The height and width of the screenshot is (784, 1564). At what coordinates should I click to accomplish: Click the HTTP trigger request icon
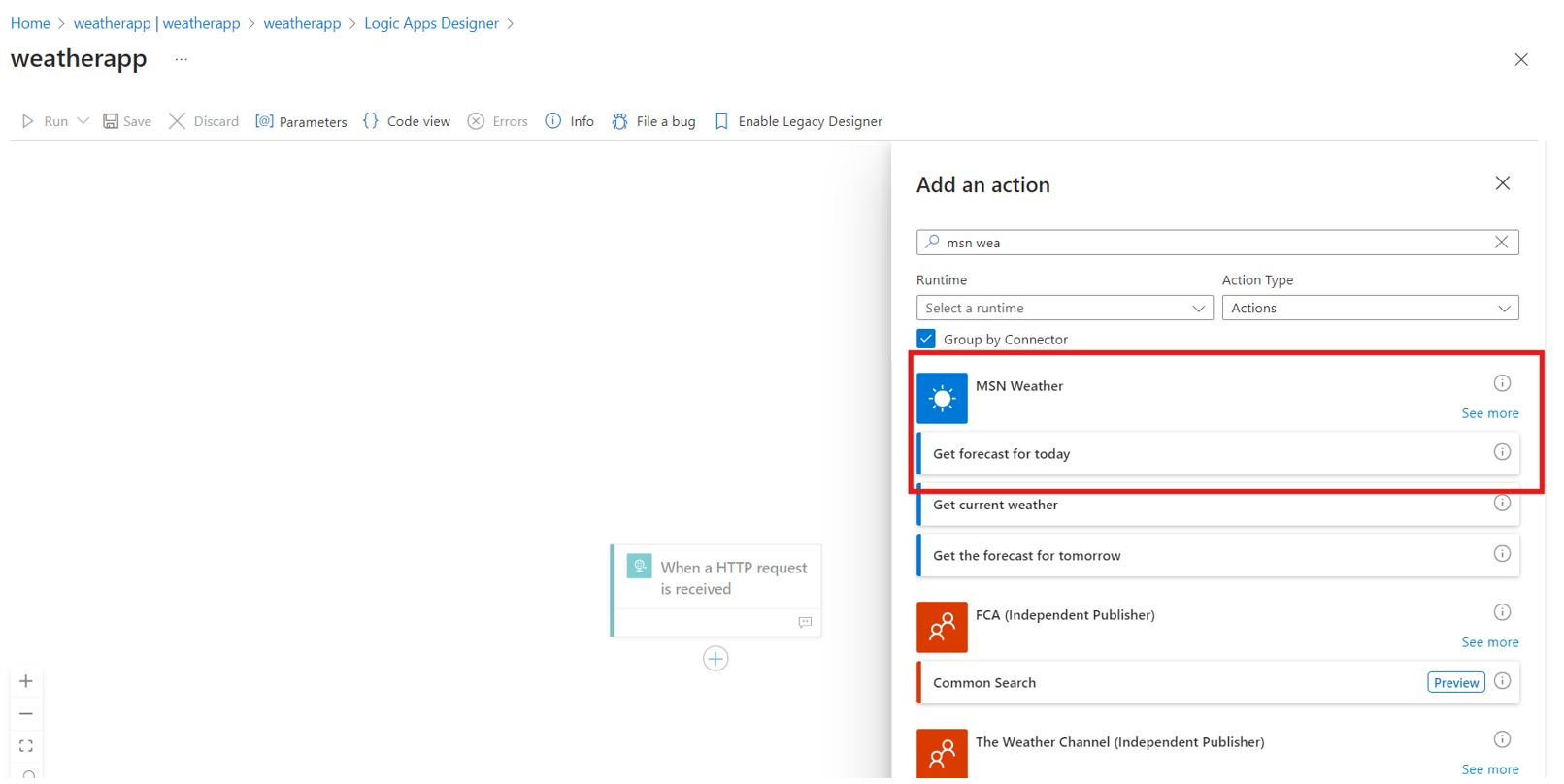click(640, 566)
